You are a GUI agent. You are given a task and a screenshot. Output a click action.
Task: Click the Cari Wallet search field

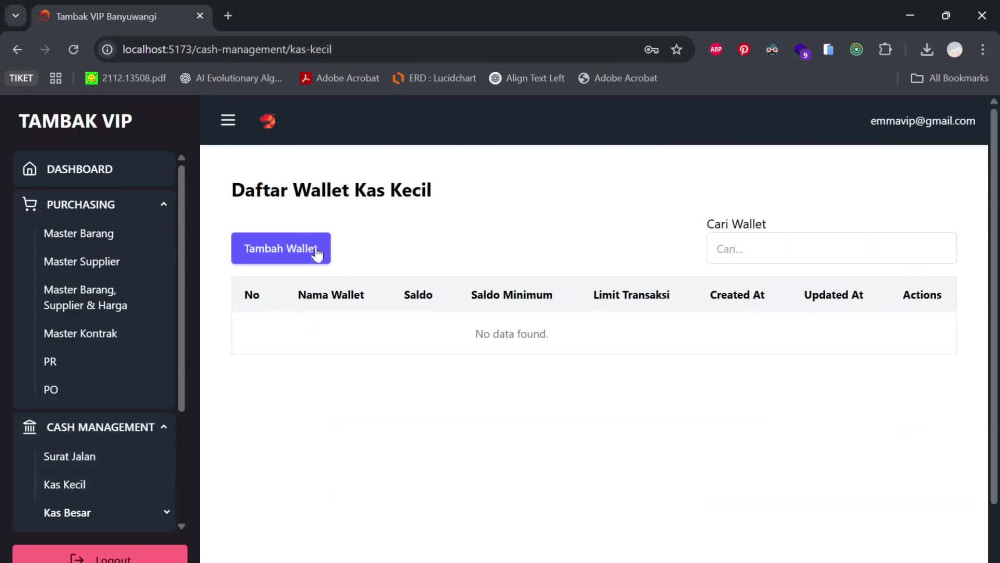coord(831,248)
